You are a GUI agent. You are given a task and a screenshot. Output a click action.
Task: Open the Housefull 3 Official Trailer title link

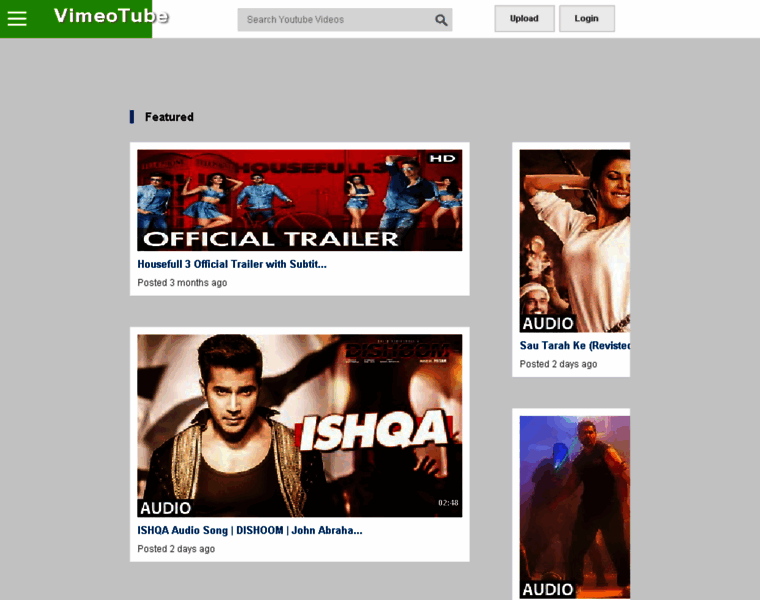232,264
